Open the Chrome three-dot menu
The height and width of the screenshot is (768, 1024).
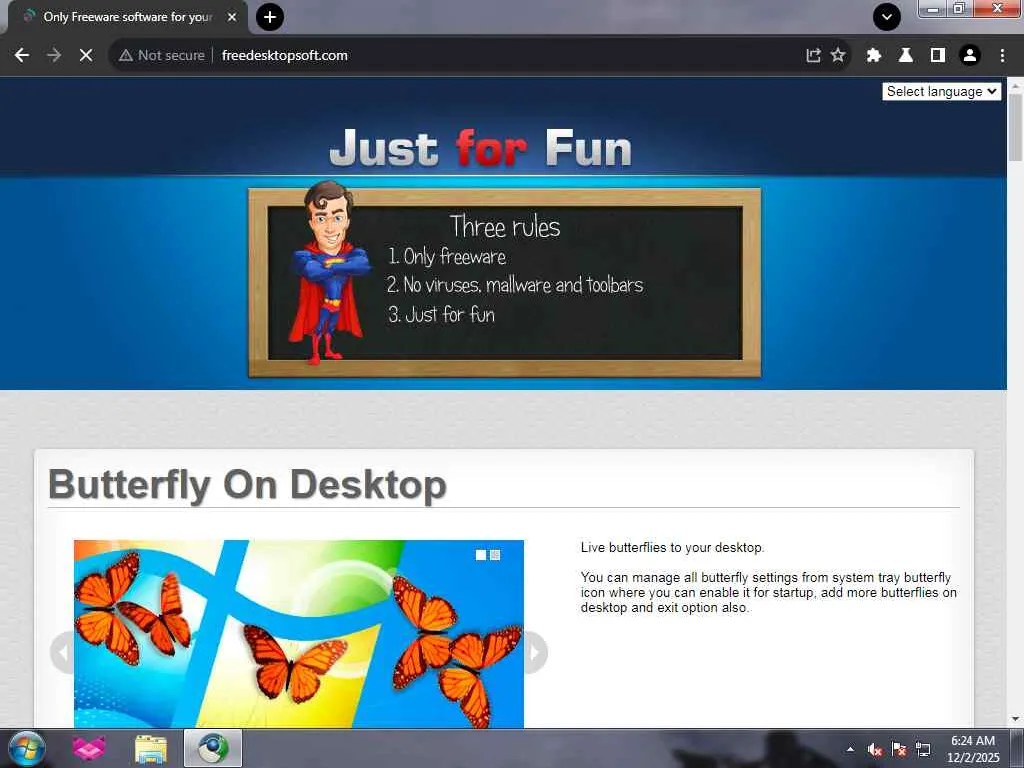click(1002, 56)
